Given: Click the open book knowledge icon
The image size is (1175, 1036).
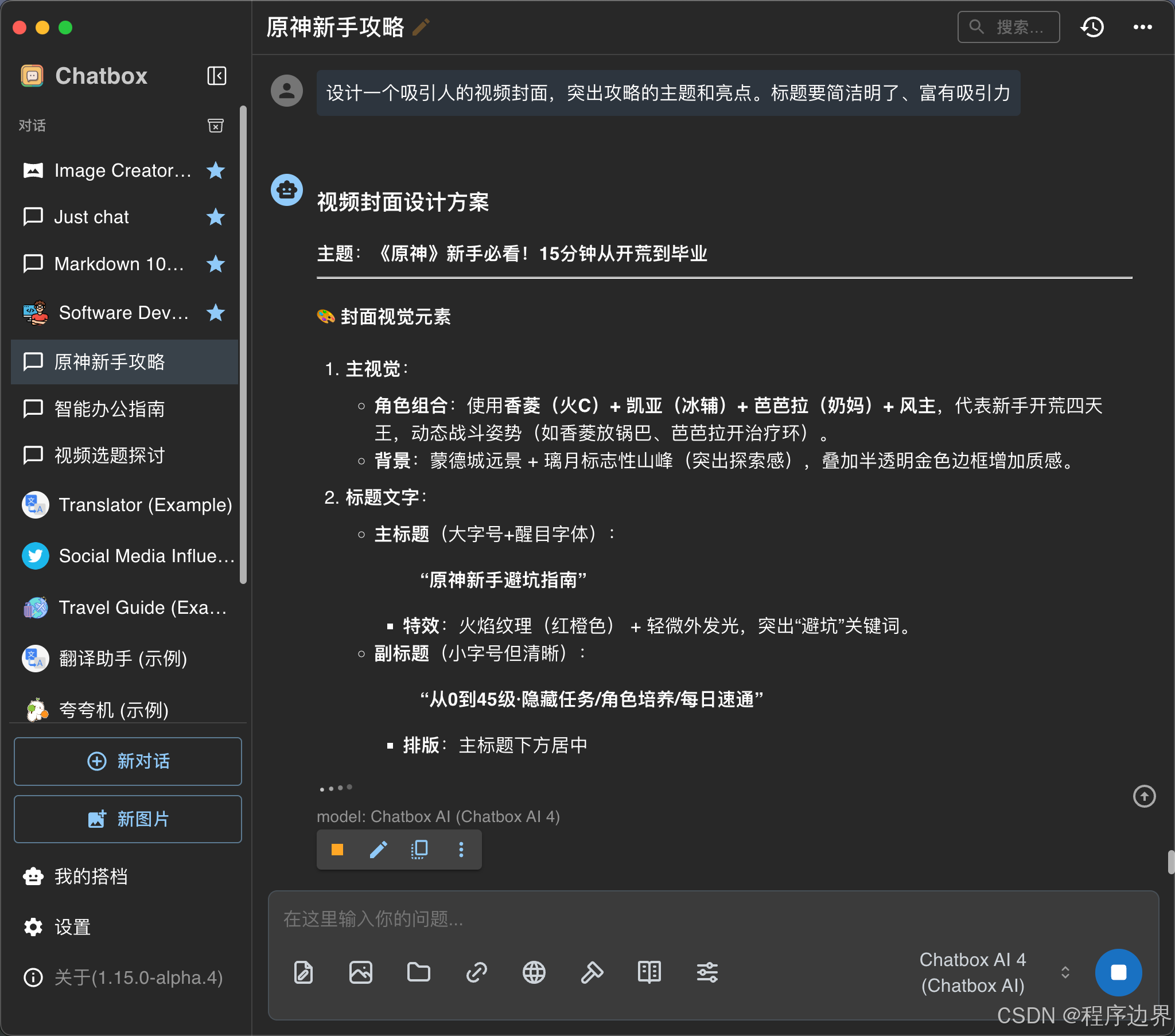Looking at the screenshot, I should click(x=649, y=972).
